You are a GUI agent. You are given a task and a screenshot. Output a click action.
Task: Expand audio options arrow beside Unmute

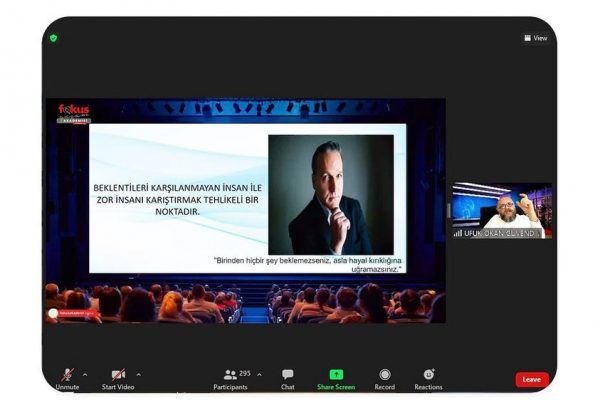(x=85, y=375)
